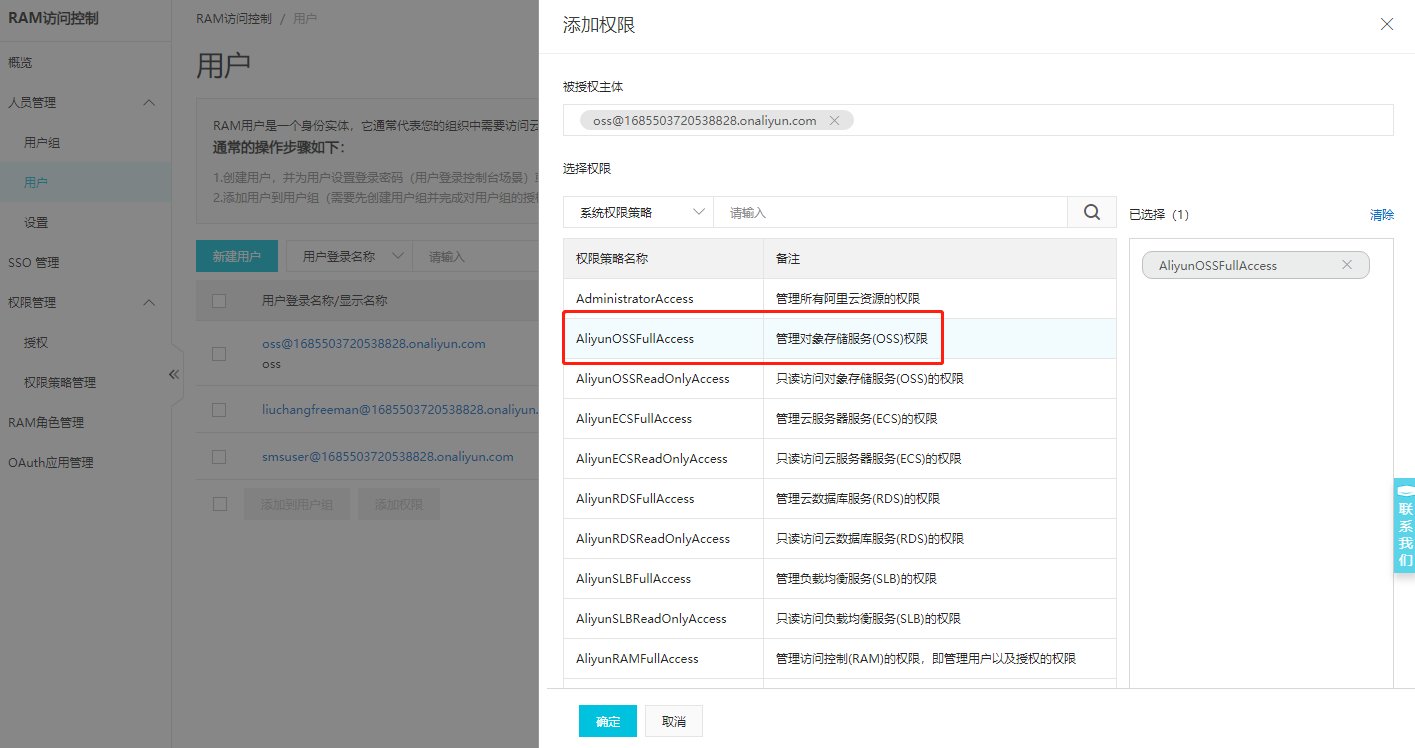
Task: Collapse the left sidebar with the « icon
Action: tap(173, 373)
